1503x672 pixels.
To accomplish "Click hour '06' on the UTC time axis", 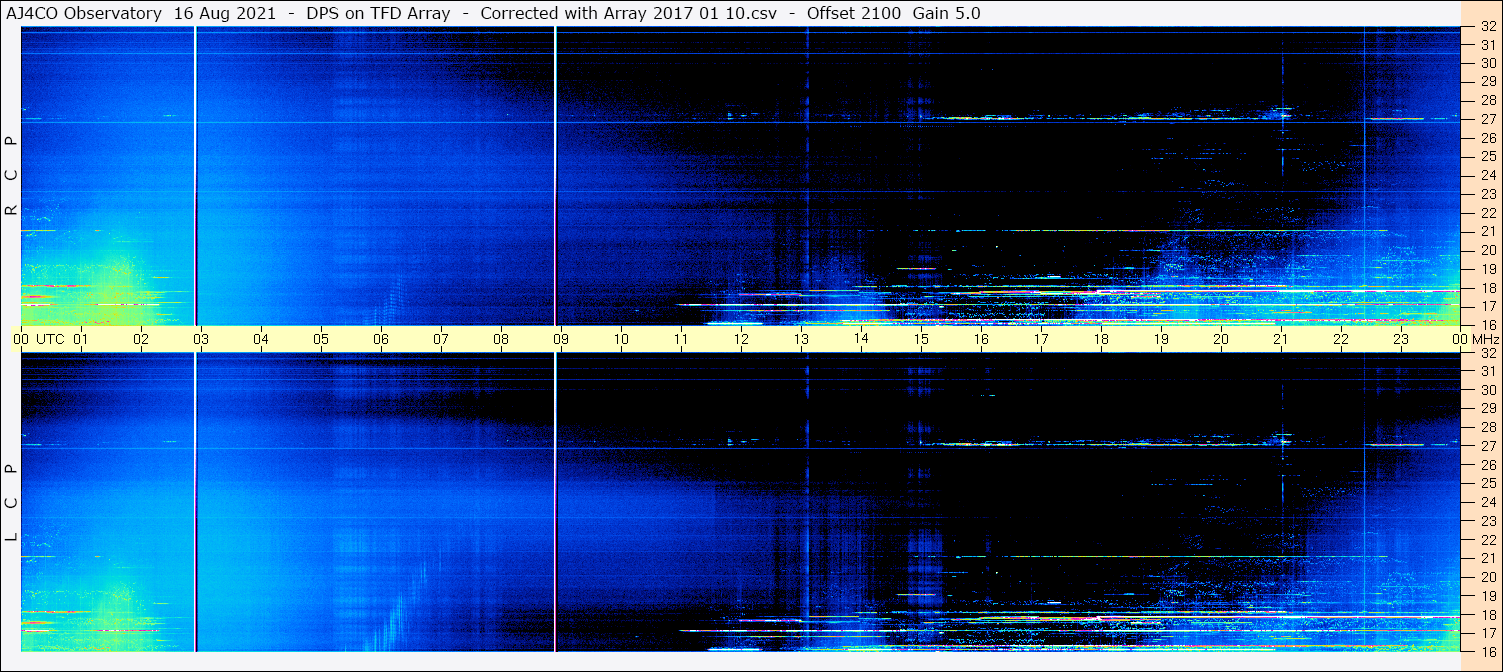I will [x=381, y=339].
